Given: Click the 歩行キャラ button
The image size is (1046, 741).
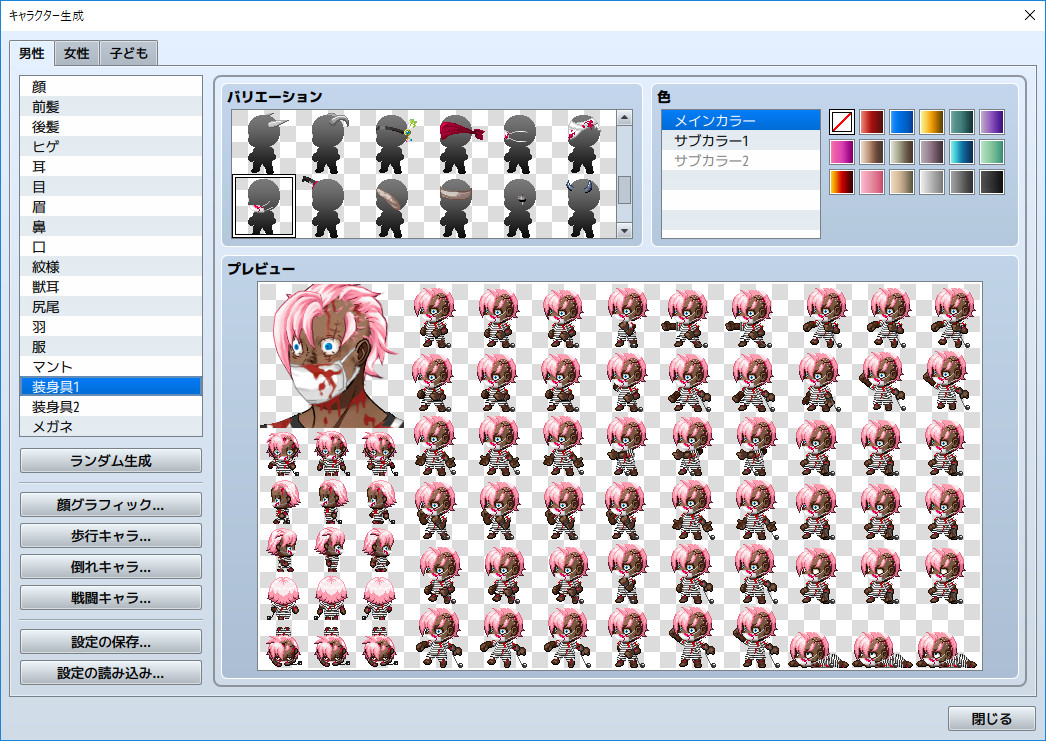Looking at the screenshot, I should coord(110,536).
